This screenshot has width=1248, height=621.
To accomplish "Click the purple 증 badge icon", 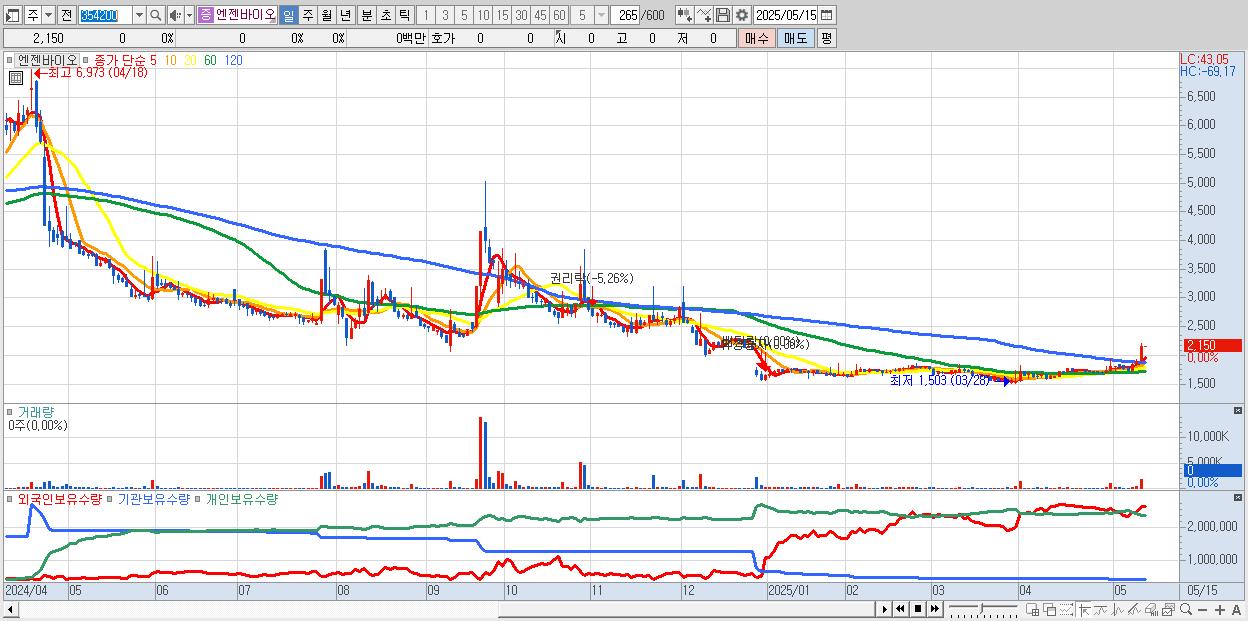I will 205,15.
